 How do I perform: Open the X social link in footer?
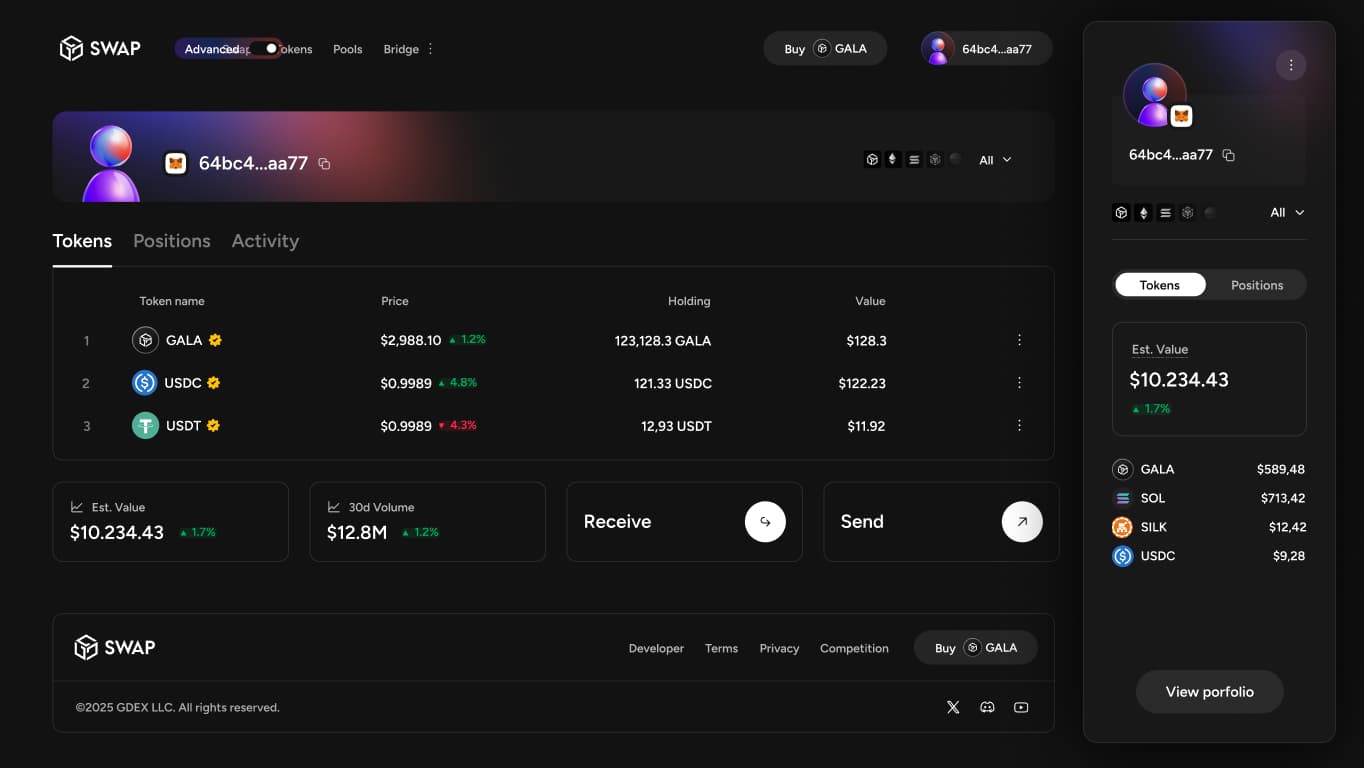(953, 707)
